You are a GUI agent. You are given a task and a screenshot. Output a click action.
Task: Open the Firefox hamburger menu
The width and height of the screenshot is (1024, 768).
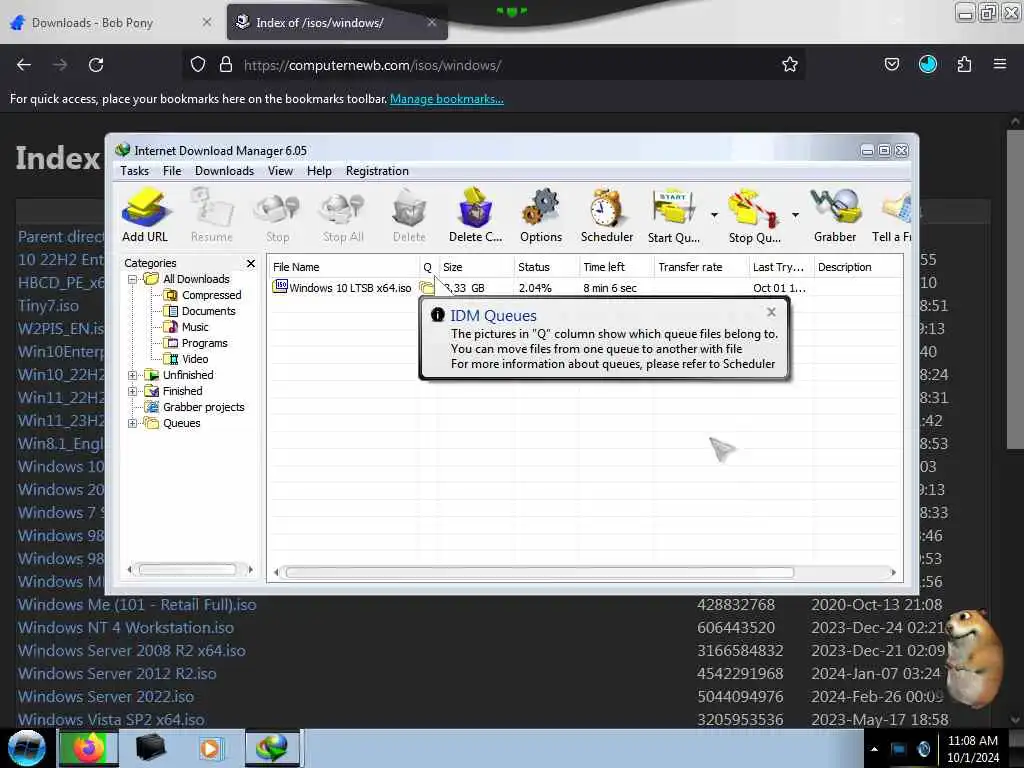point(999,64)
